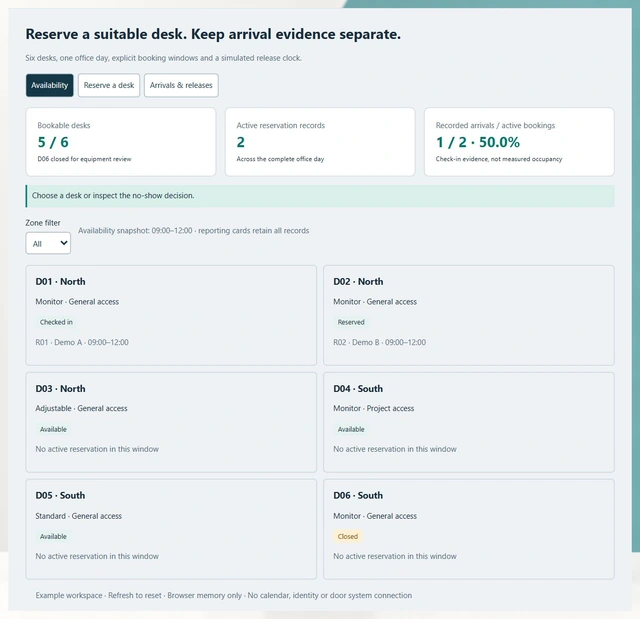Click the Availability snapshot 09:00–12:00 text
This screenshot has width=640, height=619.
pos(193,231)
